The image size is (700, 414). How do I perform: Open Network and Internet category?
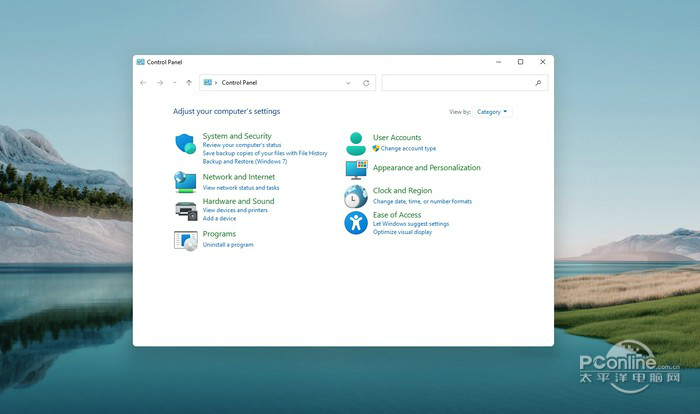coord(239,177)
